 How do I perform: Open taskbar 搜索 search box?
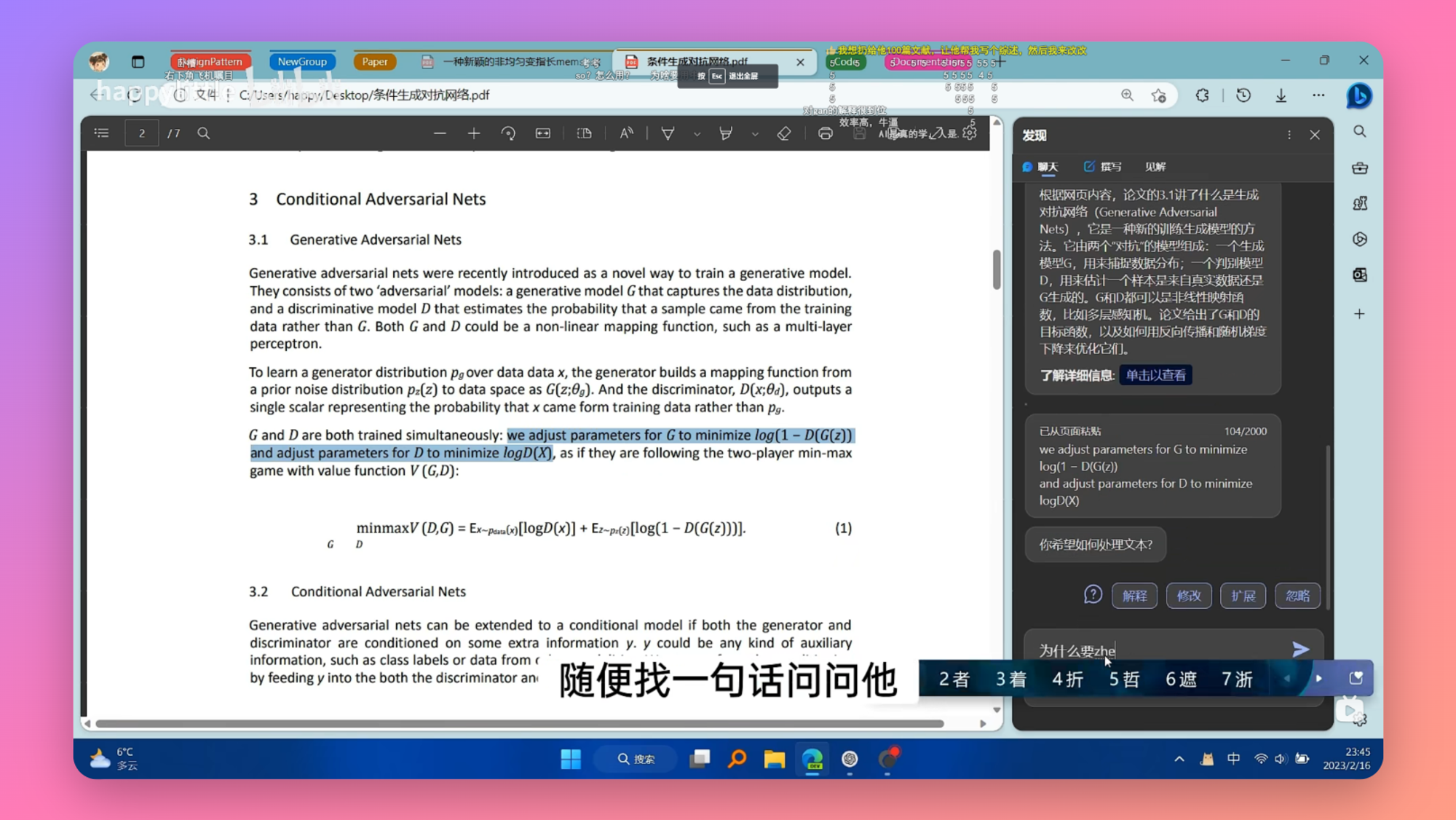[637, 759]
